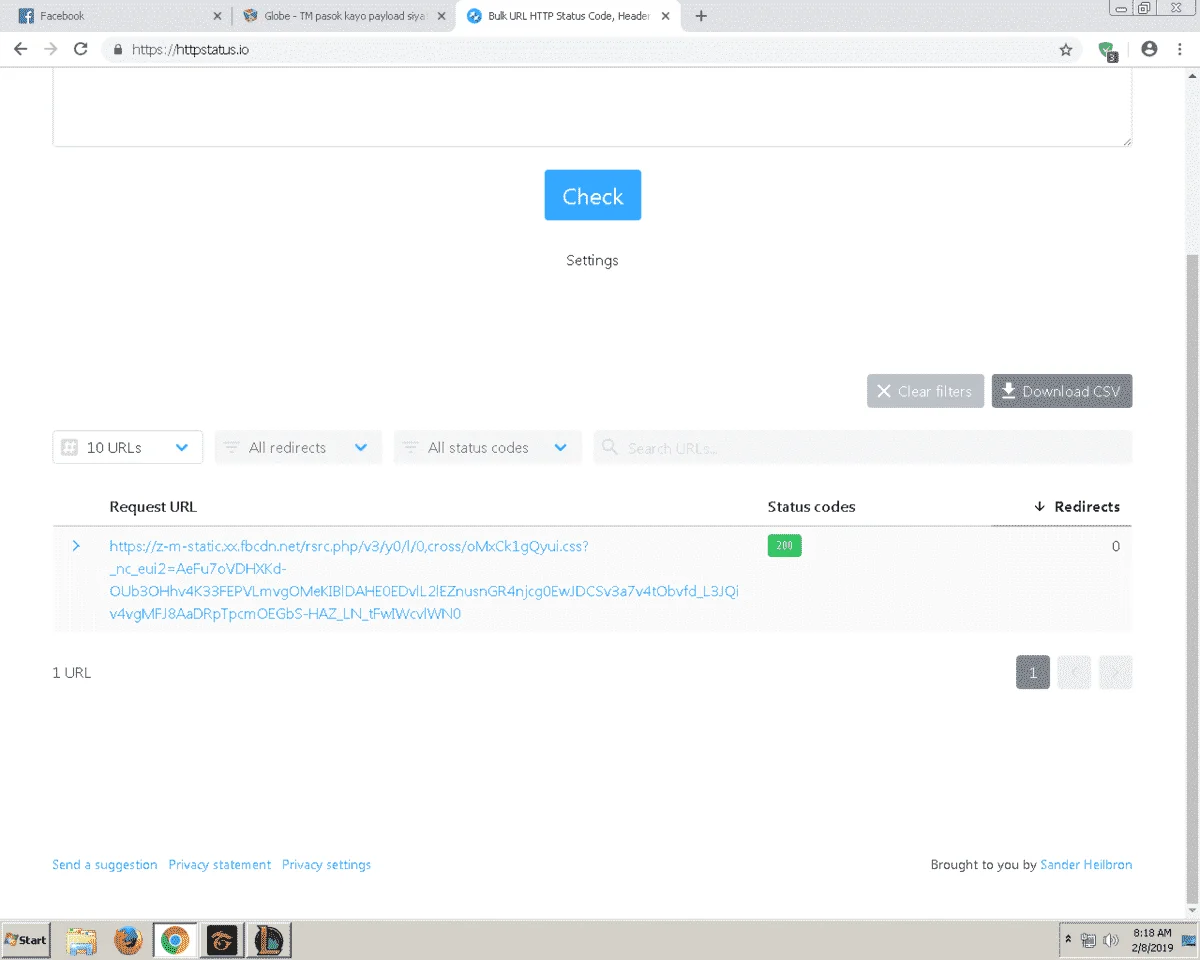Click the Download CSV button
This screenshot has height=960, width=1200.
point(1061,391)
